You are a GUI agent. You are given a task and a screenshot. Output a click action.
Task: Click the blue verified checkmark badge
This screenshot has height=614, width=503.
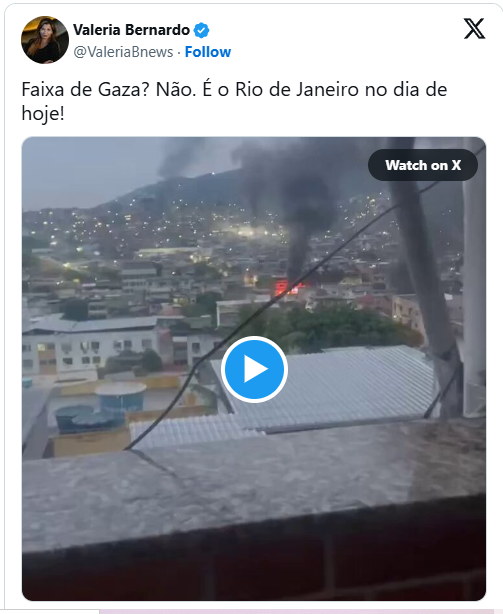[x=202, y=30]
